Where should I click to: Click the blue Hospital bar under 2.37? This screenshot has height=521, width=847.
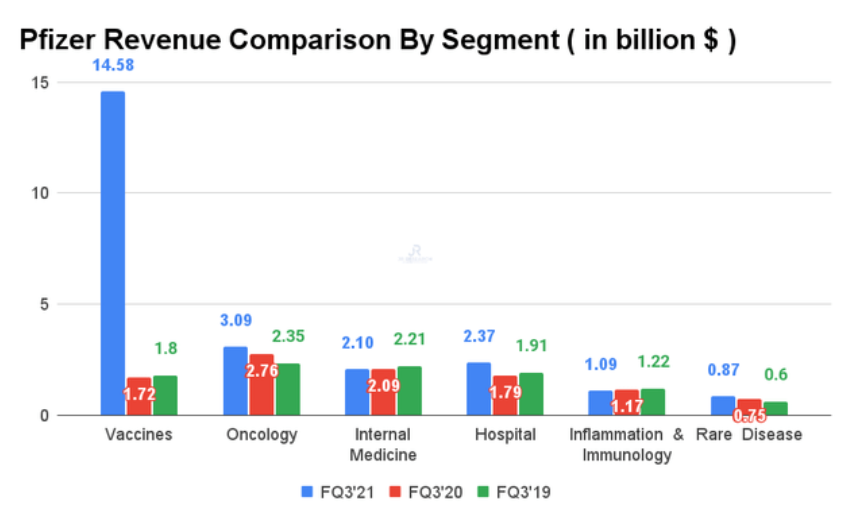[x=479, y=389]
